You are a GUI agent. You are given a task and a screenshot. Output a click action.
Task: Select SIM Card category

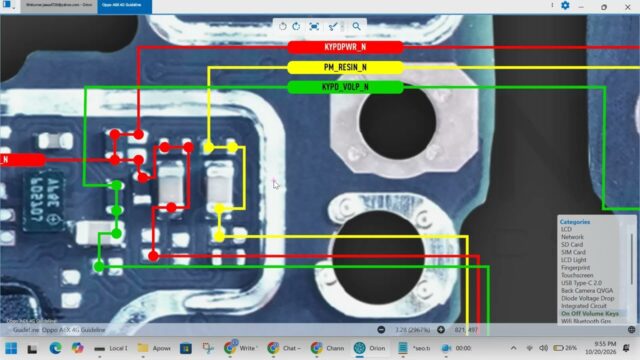pyautogui.click(x=573, y=252)
